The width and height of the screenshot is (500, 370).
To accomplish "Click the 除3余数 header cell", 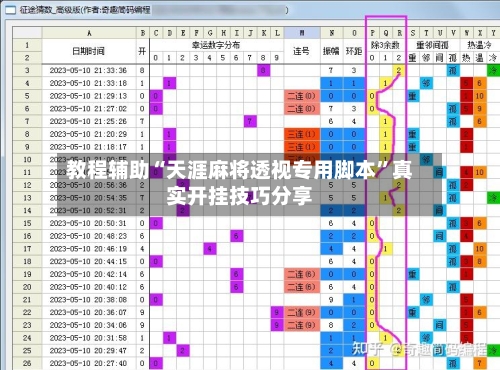I will pyautogui.click(x=386, y=45).
